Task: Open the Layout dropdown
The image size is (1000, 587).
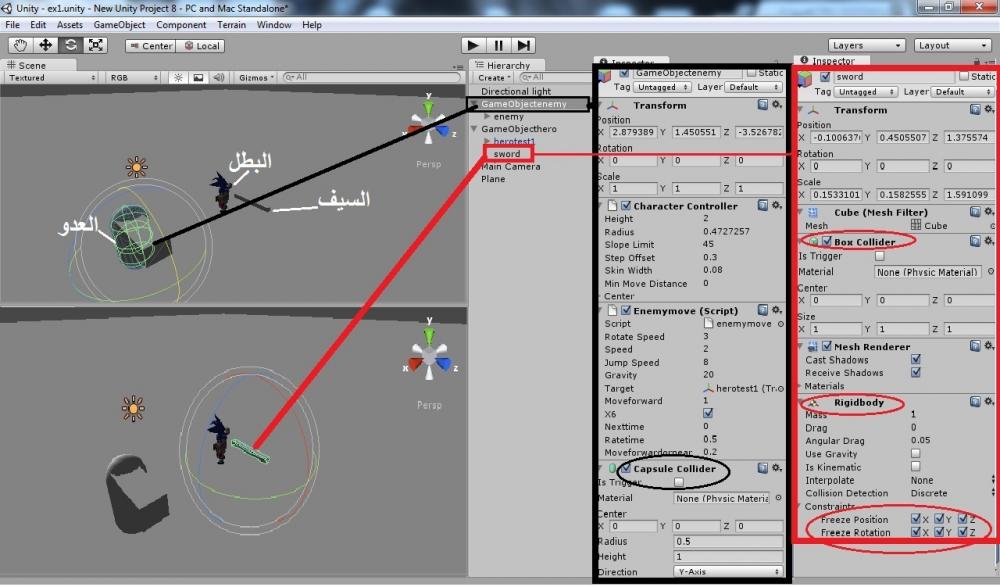Action: pyautogui.click(x=952, y=45)
